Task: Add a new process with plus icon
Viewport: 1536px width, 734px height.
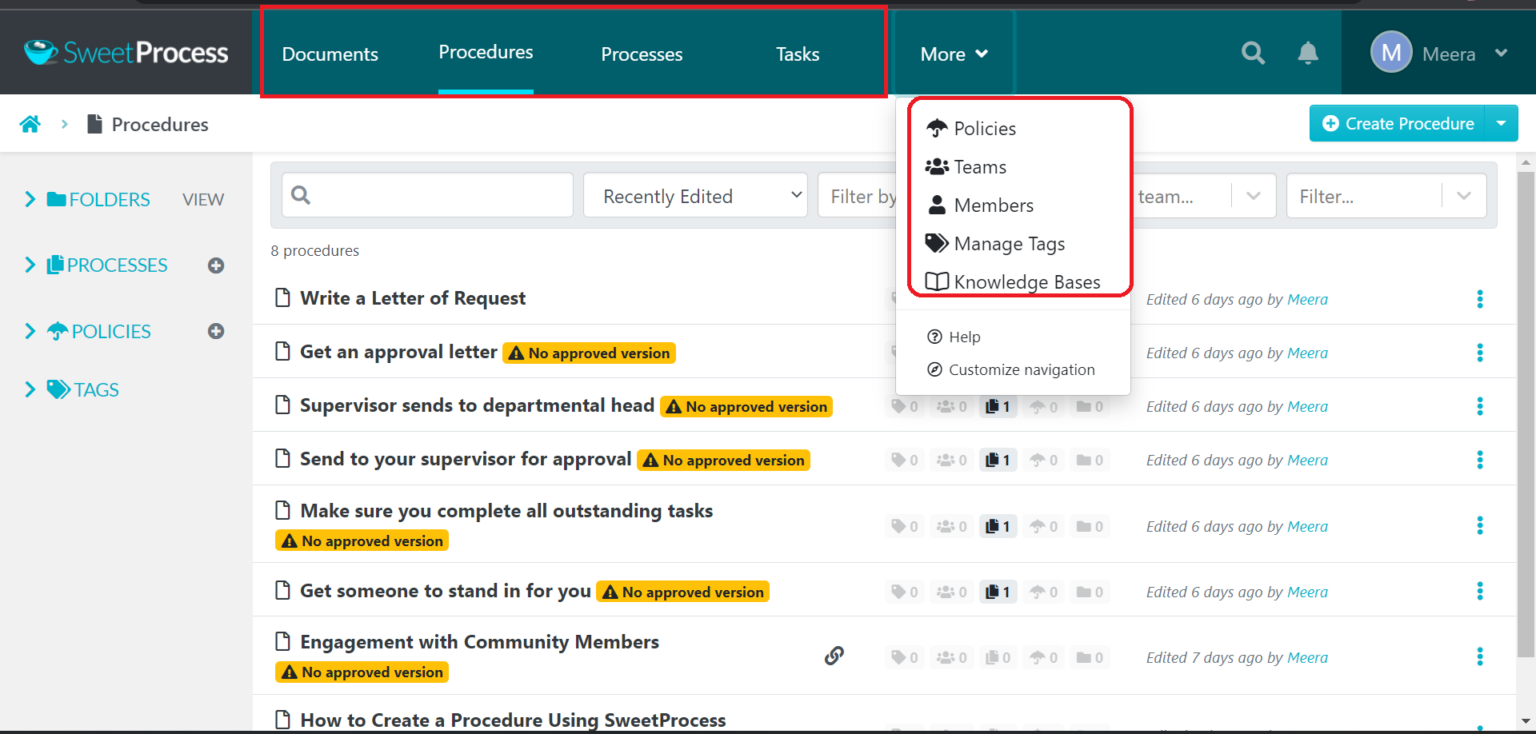Action: coord(216,265)
